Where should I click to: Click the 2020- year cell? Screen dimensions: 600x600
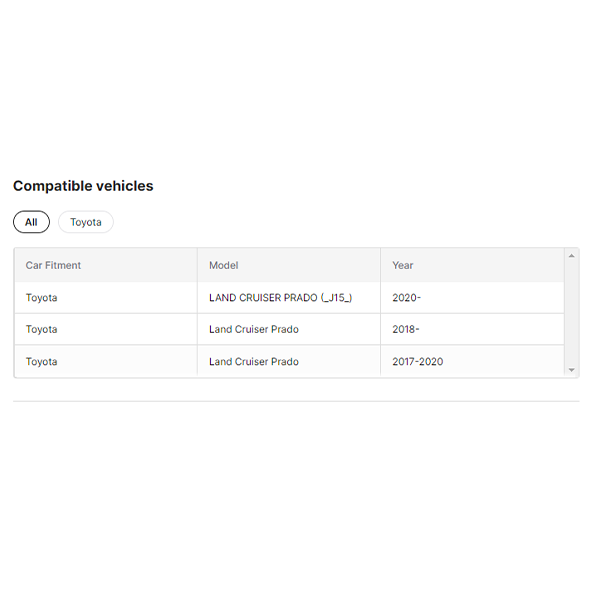point(406,298)
